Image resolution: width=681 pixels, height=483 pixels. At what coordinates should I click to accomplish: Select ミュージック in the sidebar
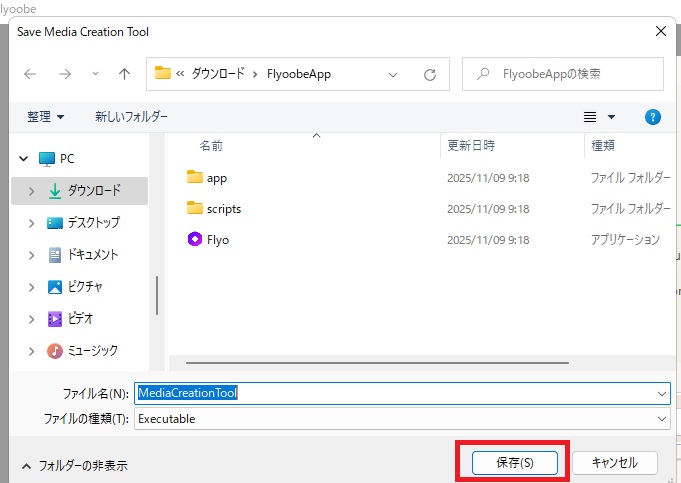click(92, 351)
